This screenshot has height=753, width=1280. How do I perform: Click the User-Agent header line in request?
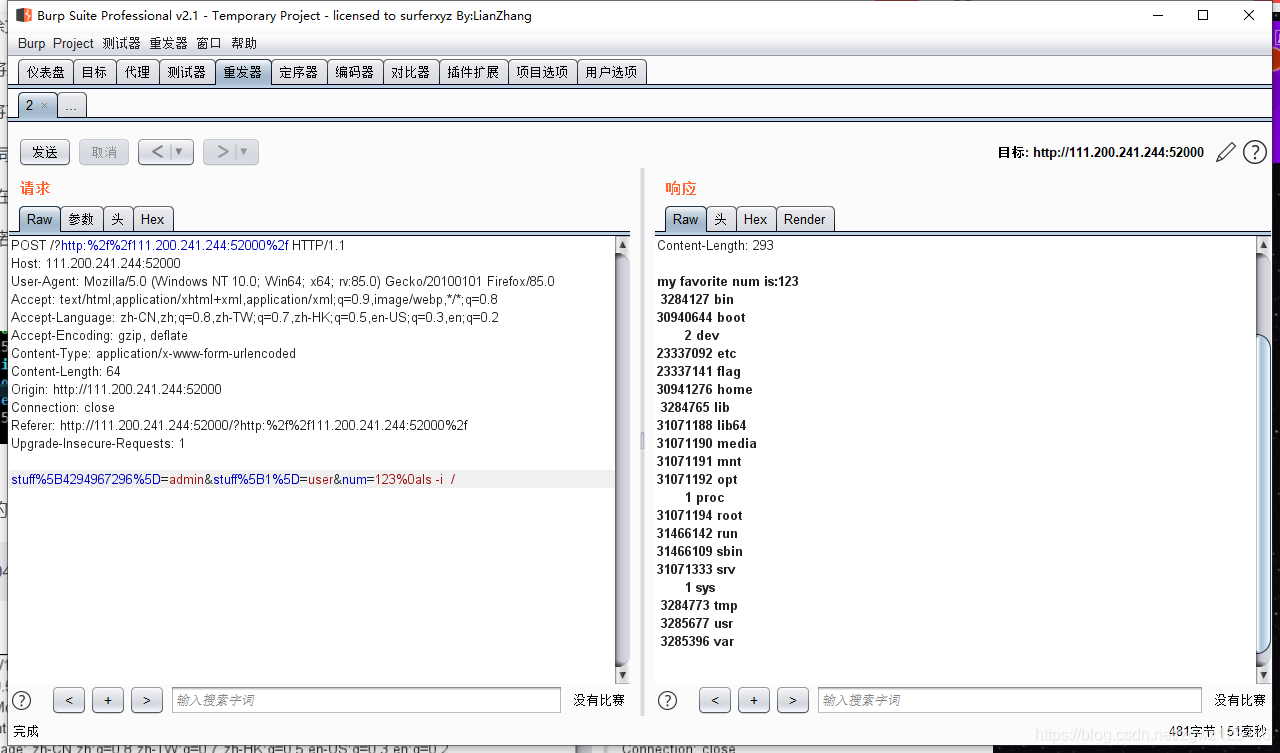(283, 281)
